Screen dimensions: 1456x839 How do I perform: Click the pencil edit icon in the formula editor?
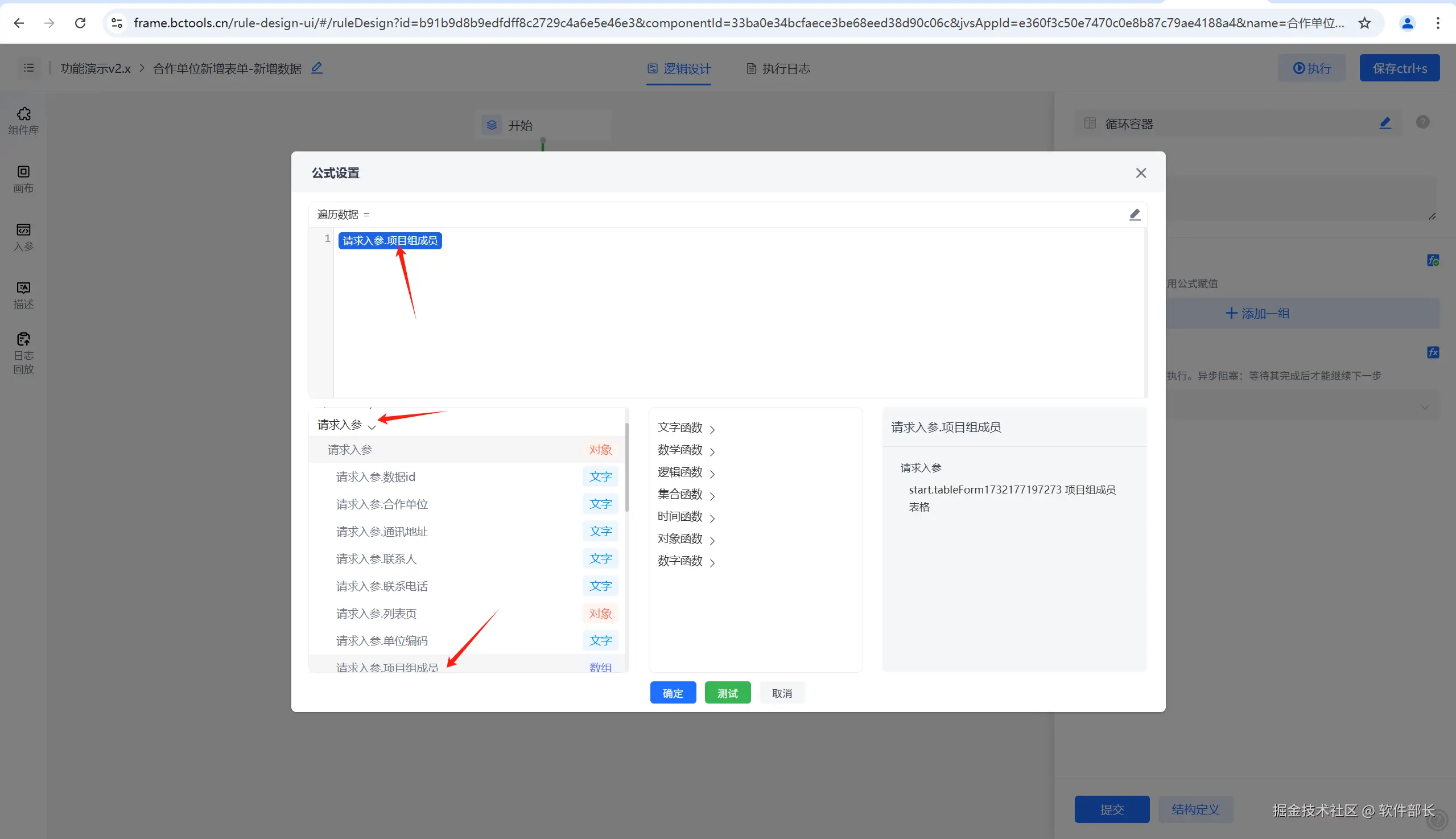[1134, 215]
